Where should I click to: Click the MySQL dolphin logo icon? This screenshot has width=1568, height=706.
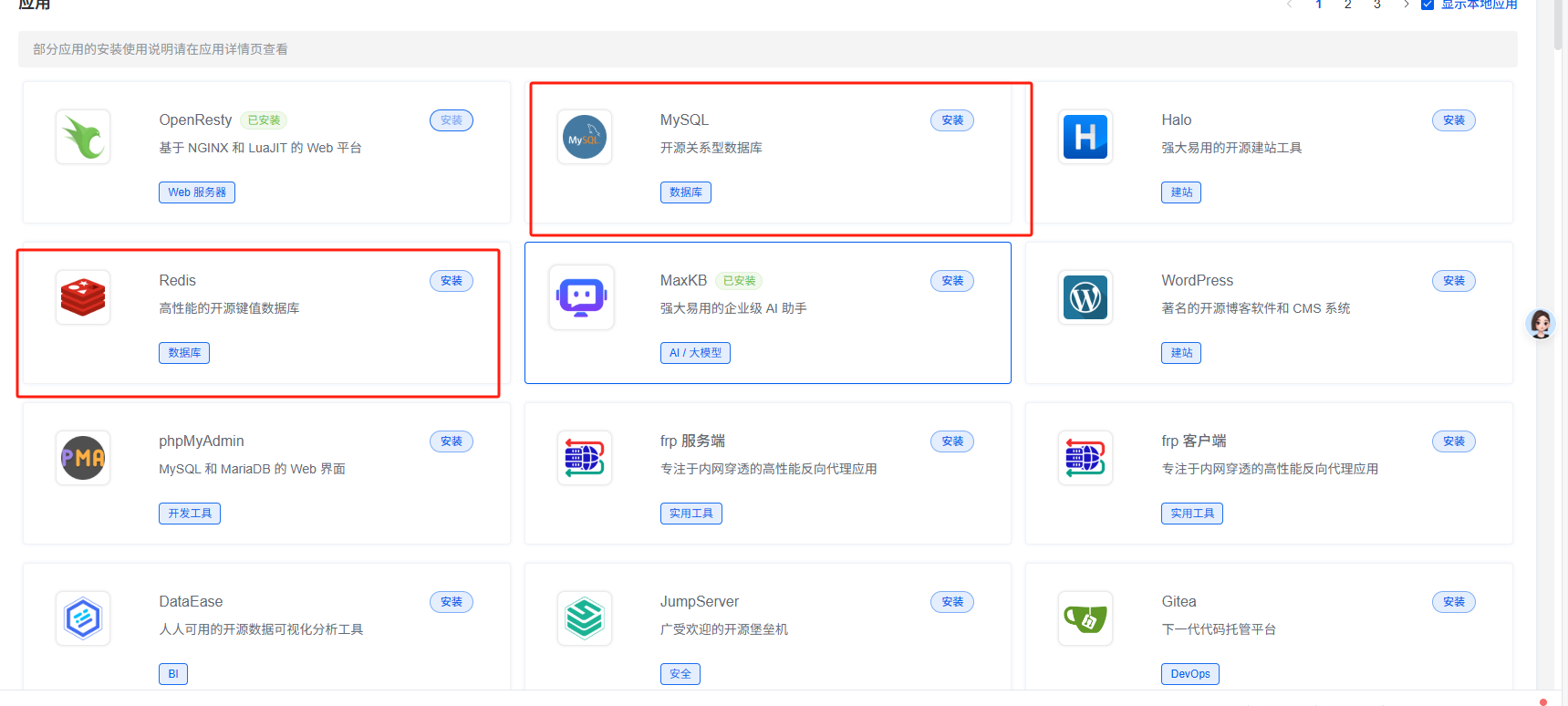point(585,137)
